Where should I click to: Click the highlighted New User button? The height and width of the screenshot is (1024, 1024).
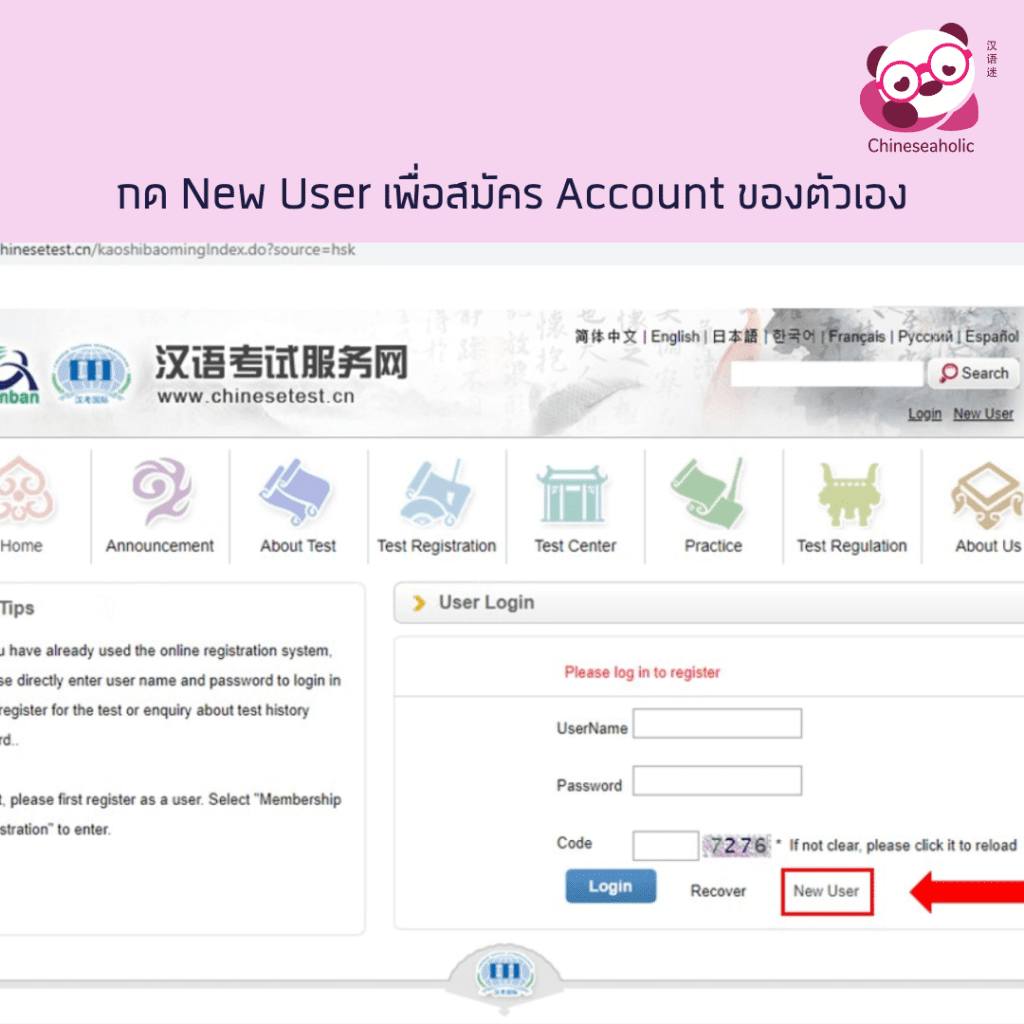tap(826, 890)
